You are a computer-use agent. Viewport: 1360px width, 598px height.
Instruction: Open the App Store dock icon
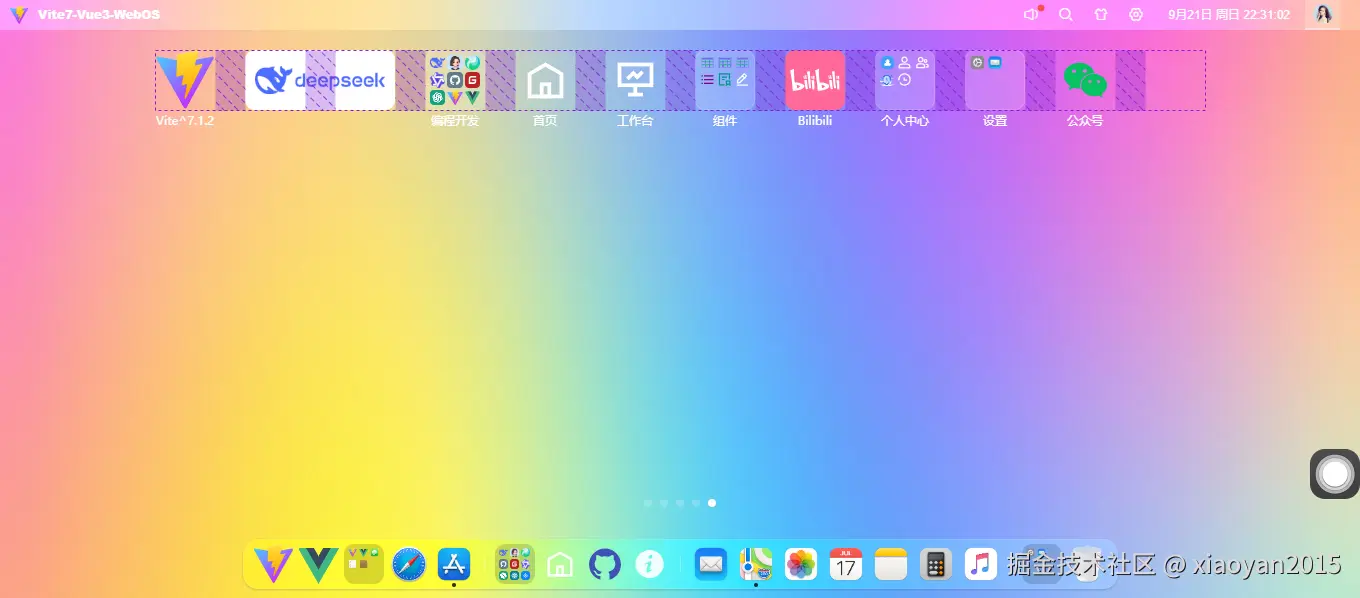pos(454,565)
